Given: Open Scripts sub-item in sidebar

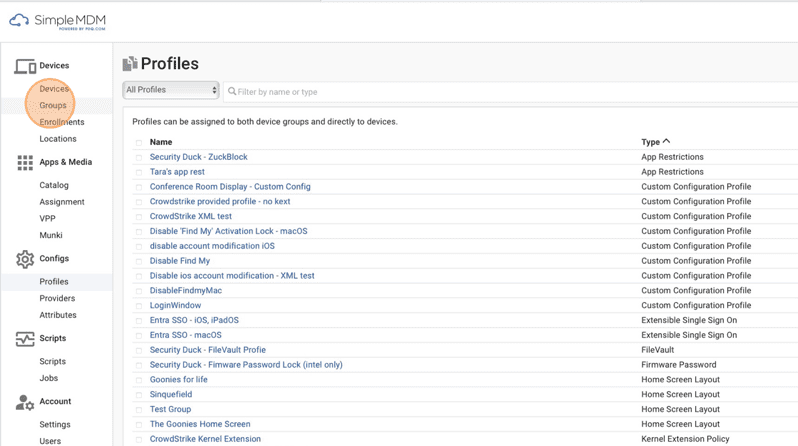Looking at the screenshot, I should pyautogui.click(x=52, y=361).
